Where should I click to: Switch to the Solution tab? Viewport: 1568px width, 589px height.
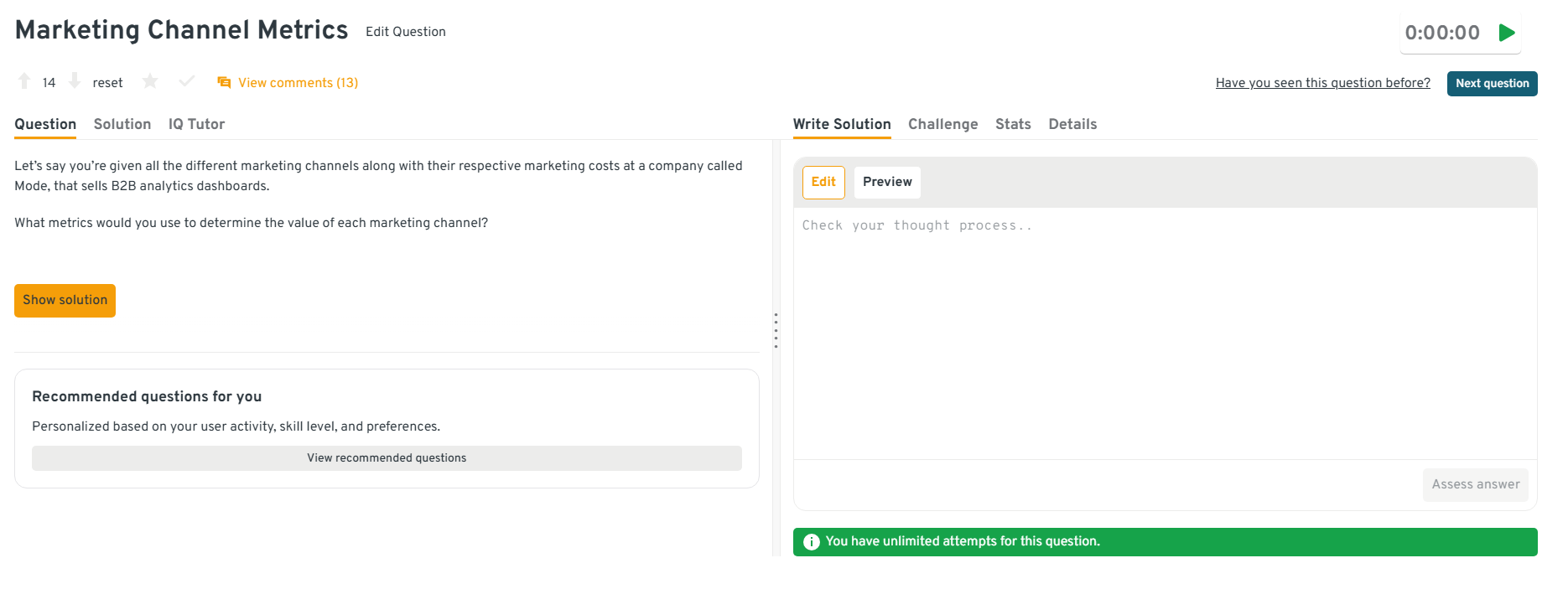(x=122, y=124)
